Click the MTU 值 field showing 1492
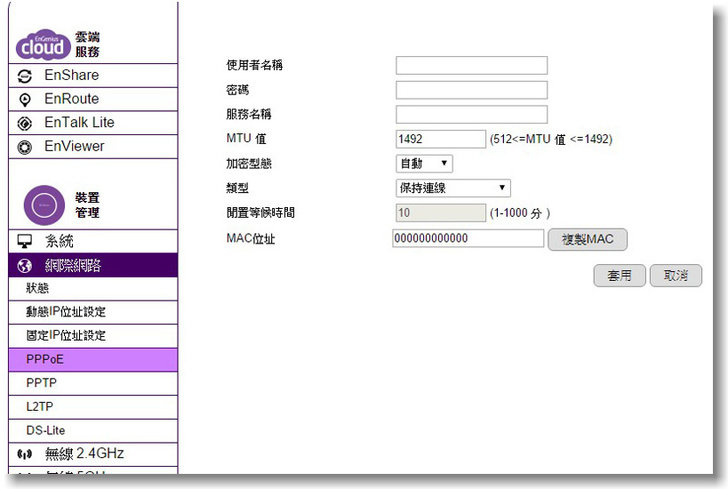728x489 pixels. (440, 139)
